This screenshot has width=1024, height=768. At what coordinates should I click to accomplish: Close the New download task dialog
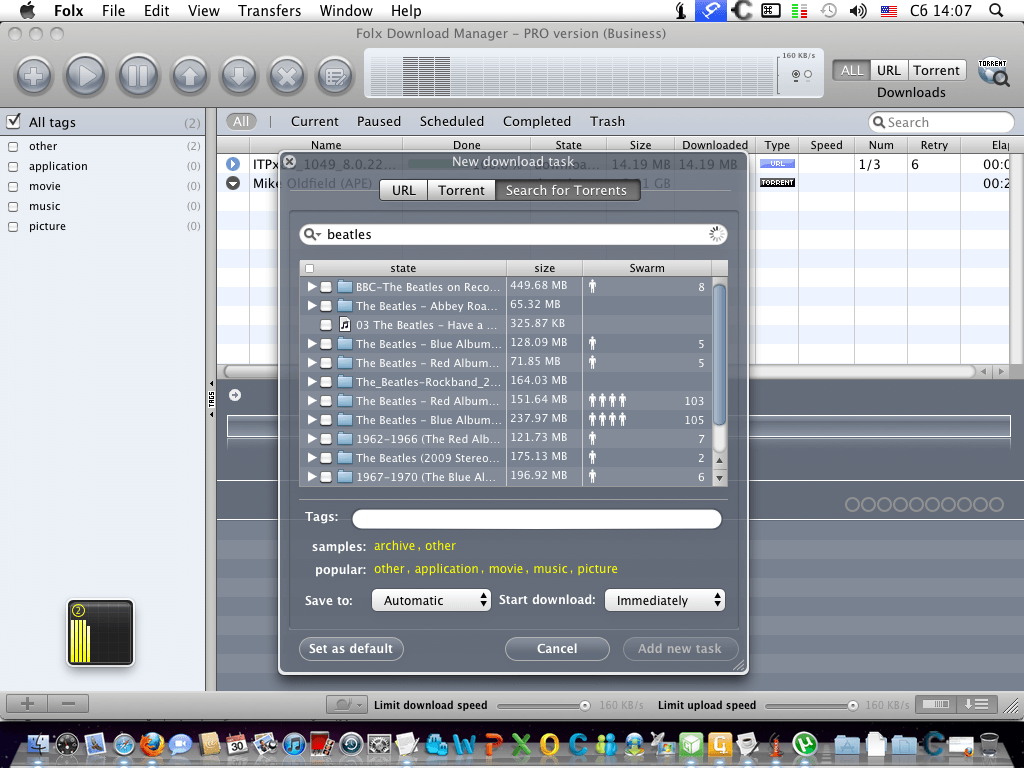point(290,161)
